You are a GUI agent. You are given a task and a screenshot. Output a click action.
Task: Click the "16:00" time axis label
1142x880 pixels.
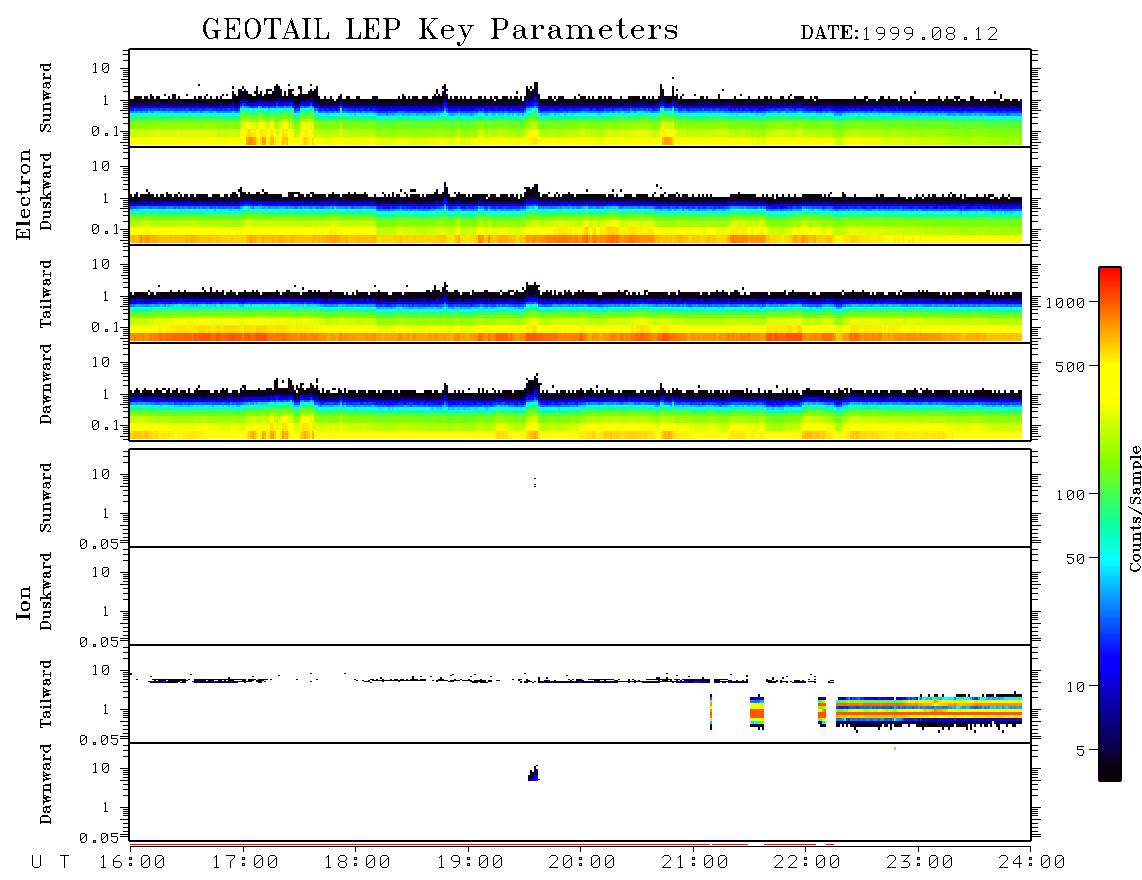pos(133,863)
